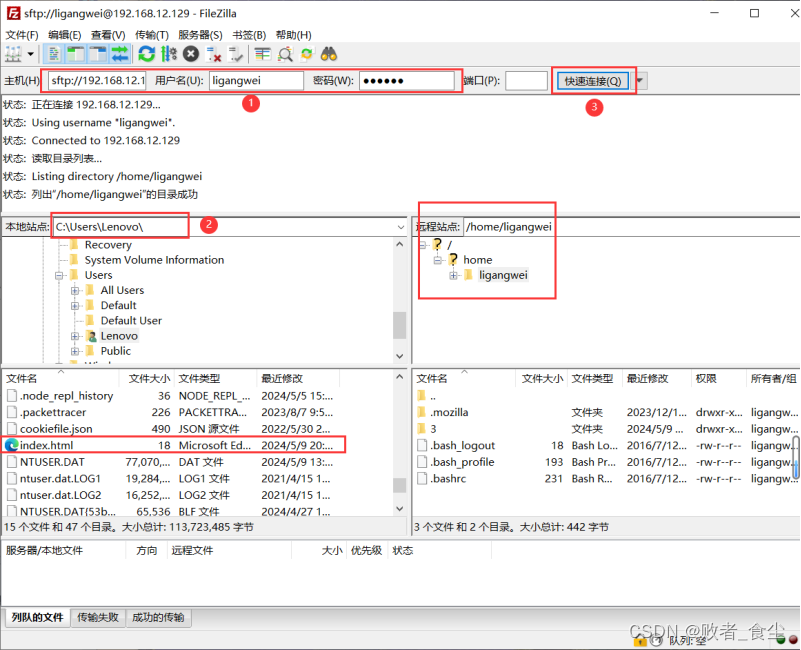Click local tree scrollbar down arrow

tap(399, 356)
